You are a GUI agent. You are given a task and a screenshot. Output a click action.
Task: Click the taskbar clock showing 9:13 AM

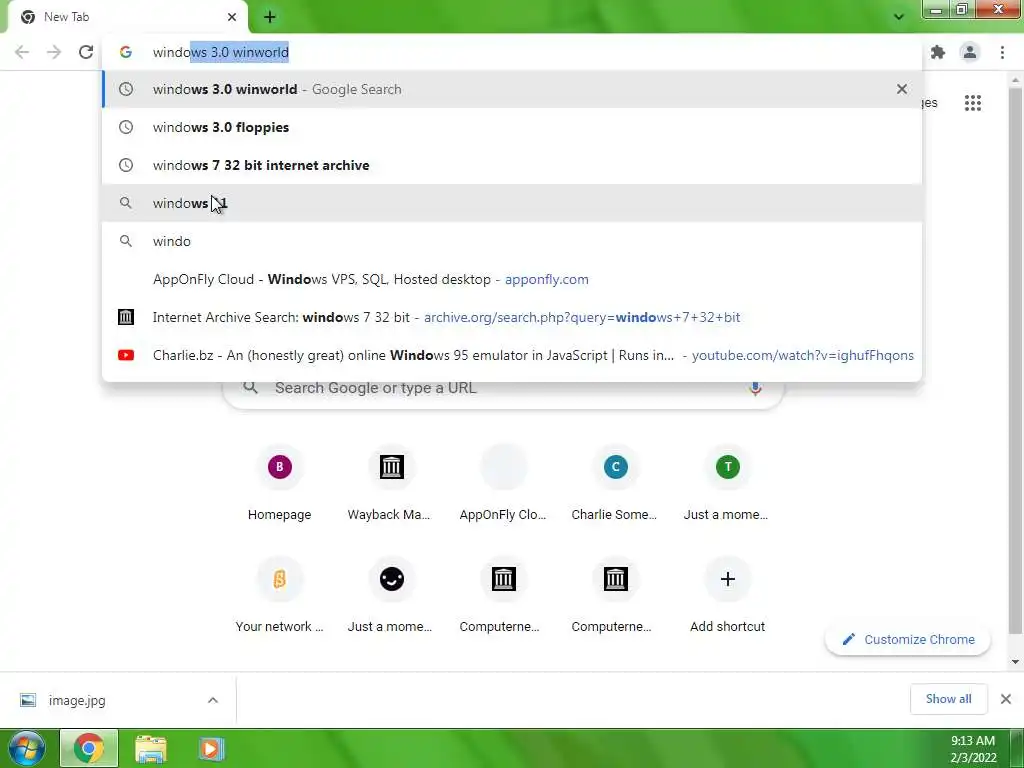(x=972, y=748)
